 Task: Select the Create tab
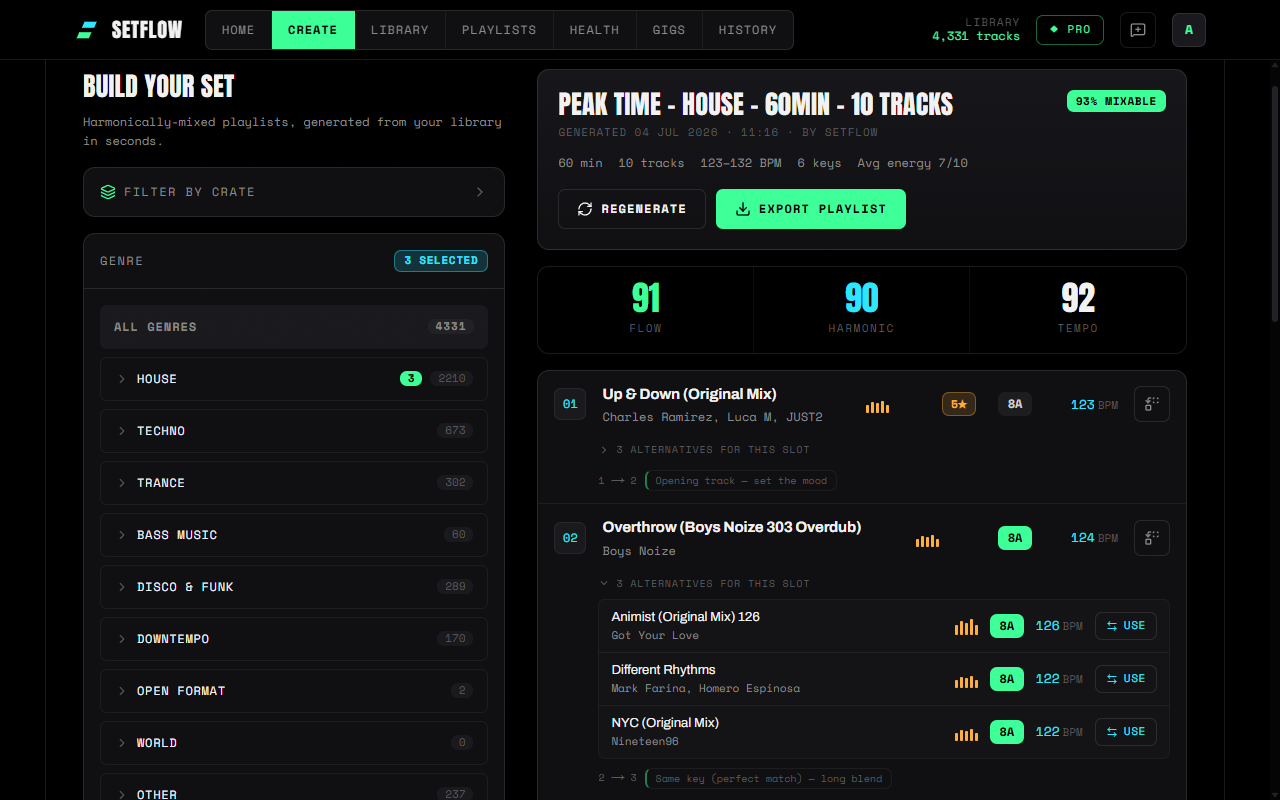[x=313, y=30]
